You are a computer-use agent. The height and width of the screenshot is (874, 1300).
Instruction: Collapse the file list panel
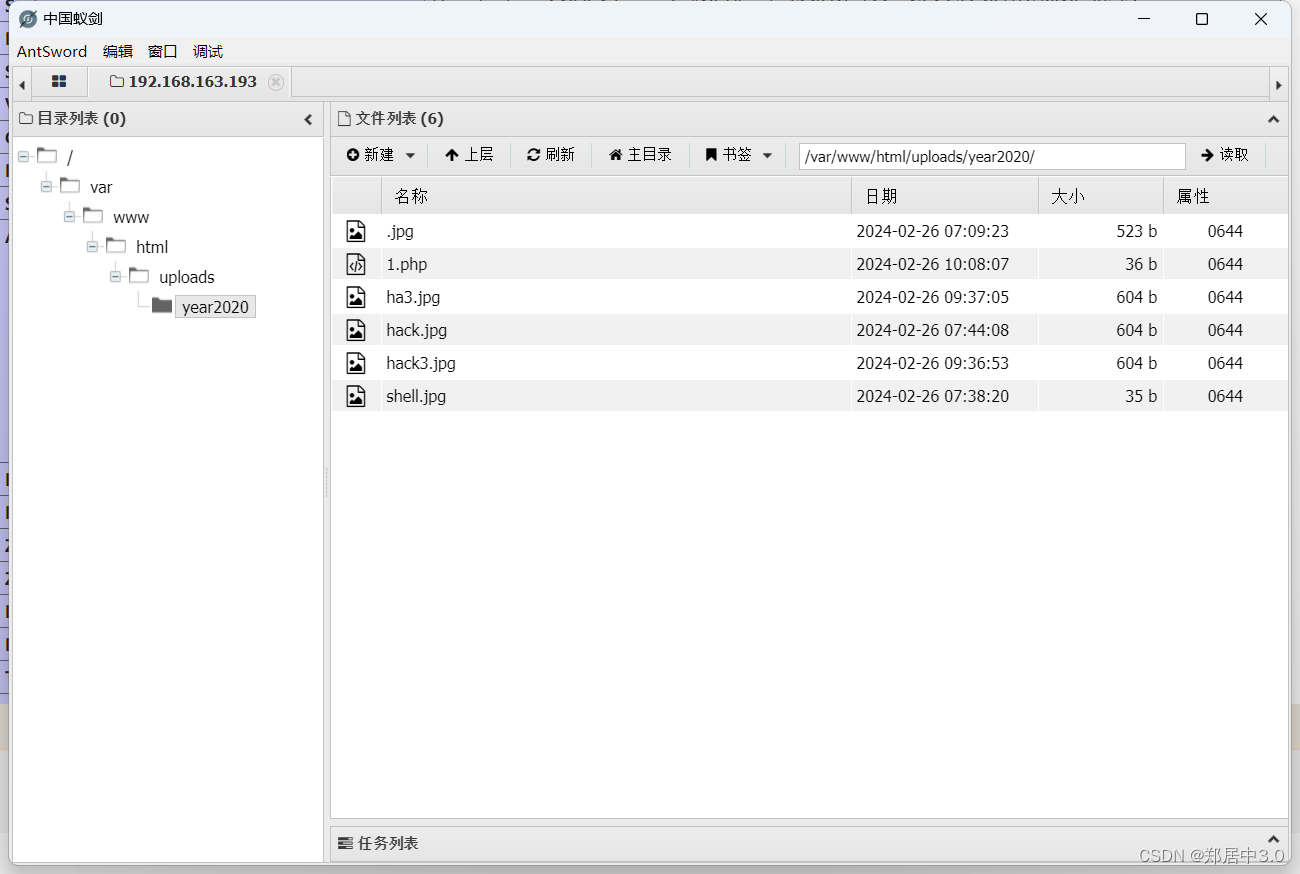click(x=1273, y=119)
